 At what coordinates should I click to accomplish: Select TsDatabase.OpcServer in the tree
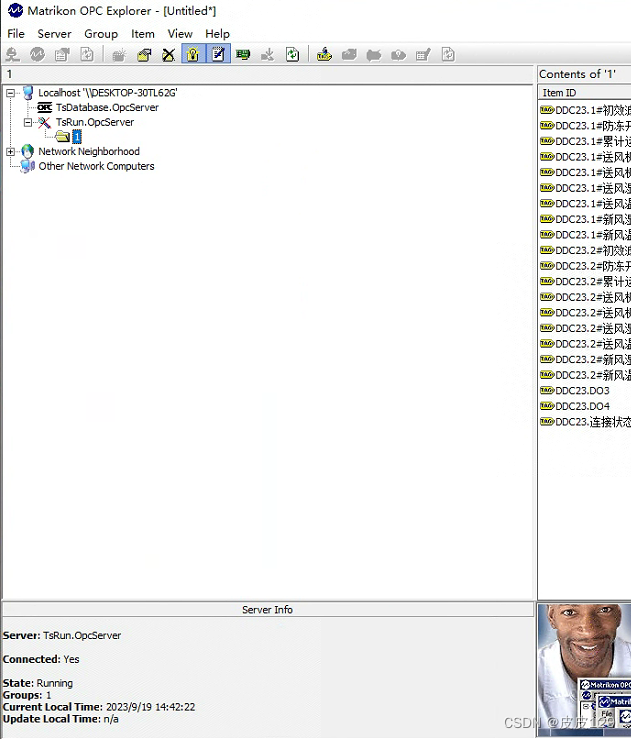[x=107, y=107]
